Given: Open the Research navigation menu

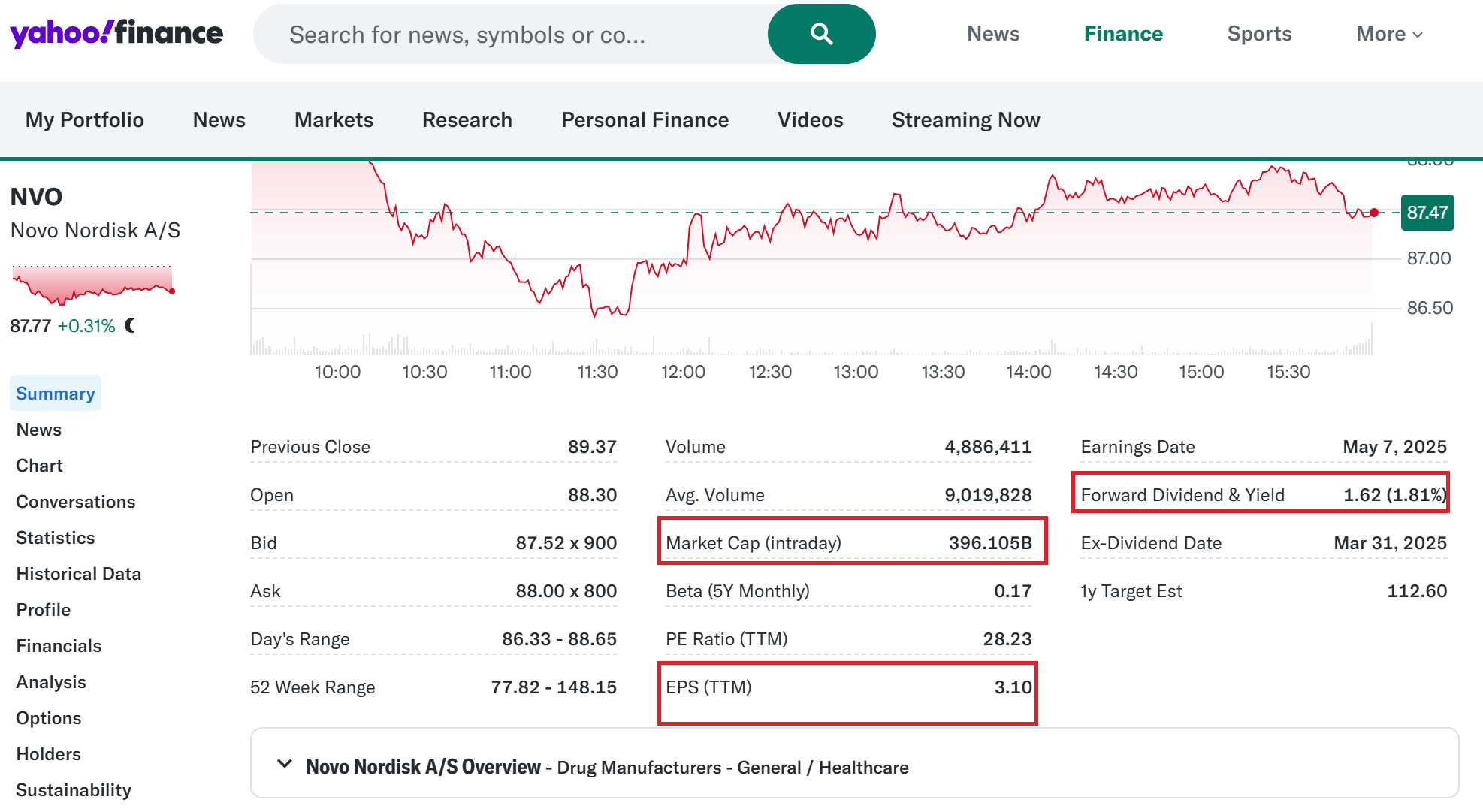Looking at the screenshot, I should (467, 120).
